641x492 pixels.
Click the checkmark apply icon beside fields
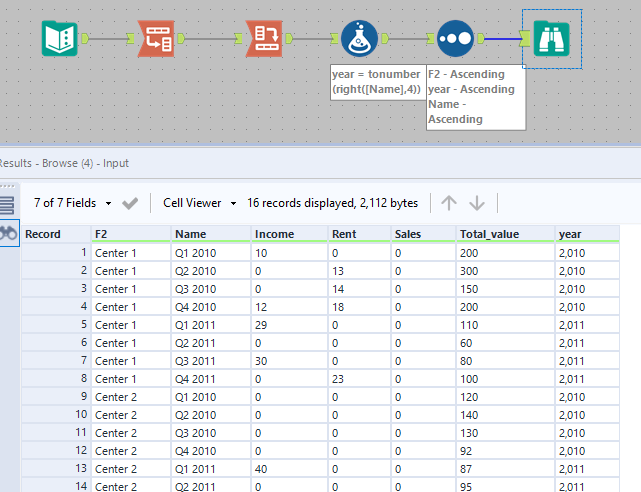[130, 203]
